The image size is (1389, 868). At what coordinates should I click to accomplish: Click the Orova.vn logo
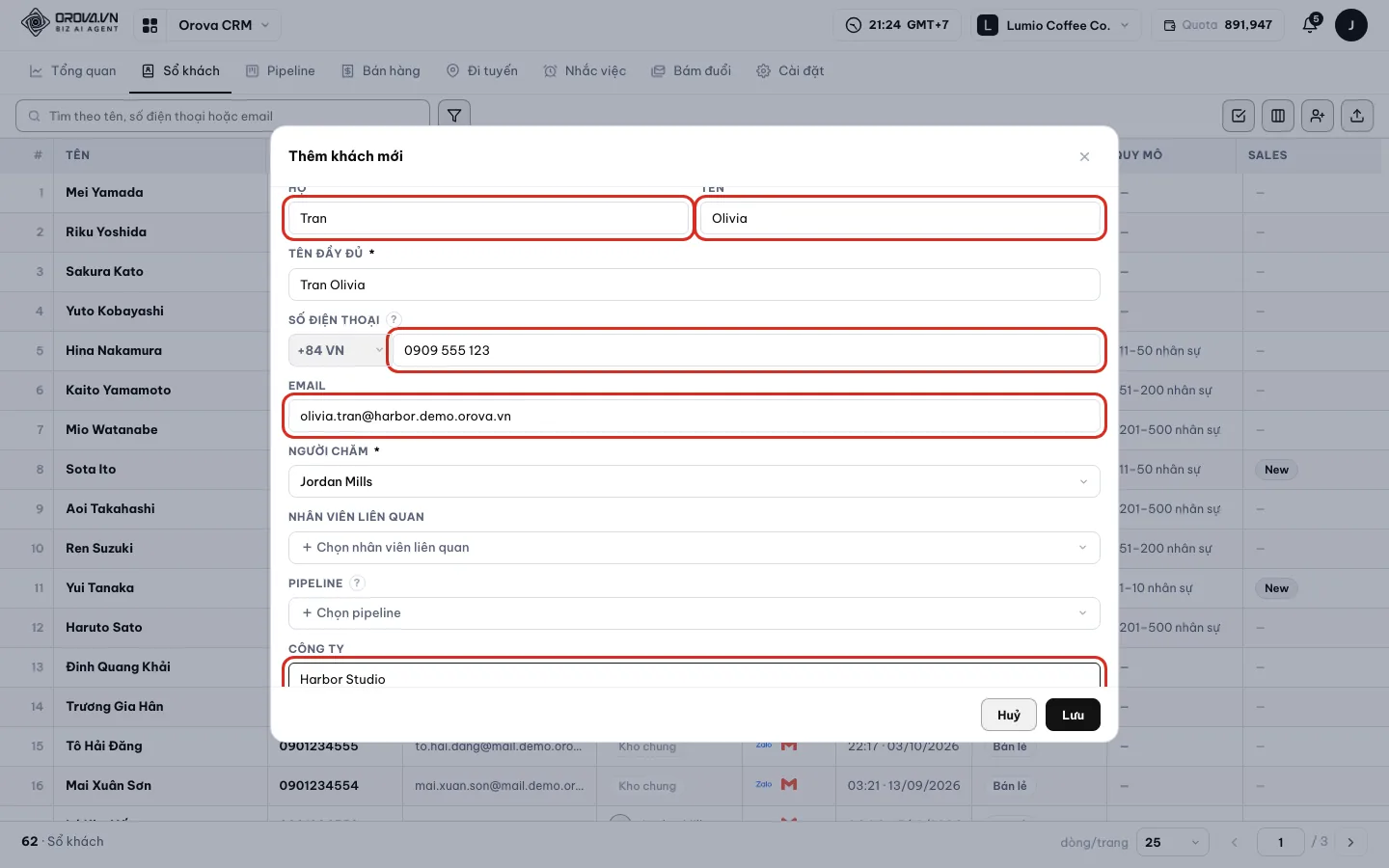point(69,22)
